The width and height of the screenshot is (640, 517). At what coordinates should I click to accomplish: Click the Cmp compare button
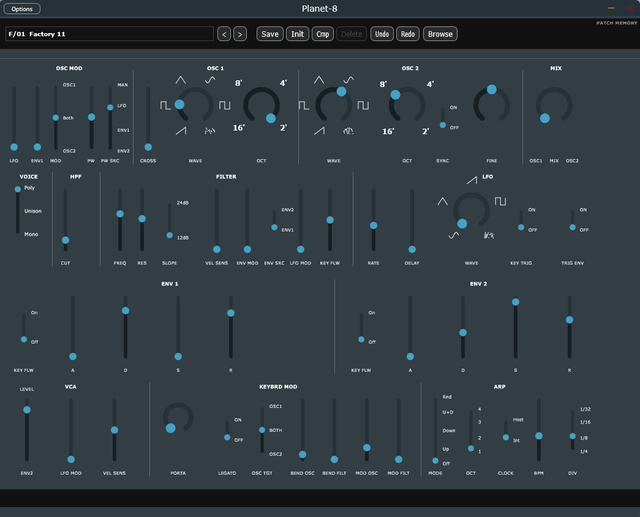(322, 34)
